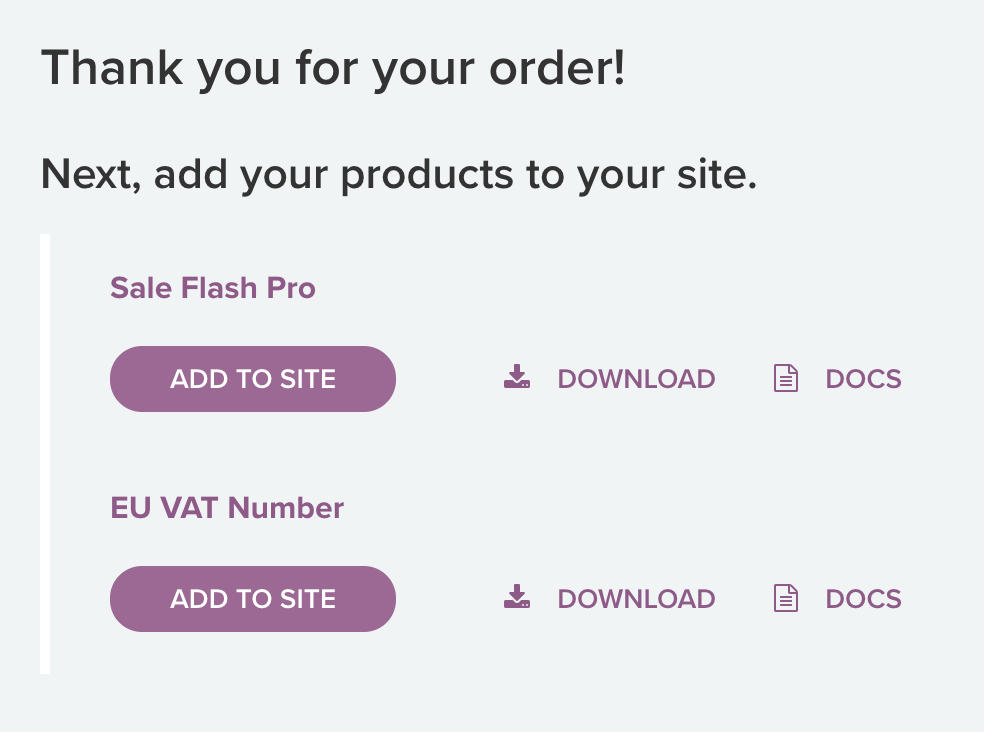Screen dimensions: 984x732
Task: Click the arrow-into-tray icon for the VAT plugin
Action: coord(518,598)
